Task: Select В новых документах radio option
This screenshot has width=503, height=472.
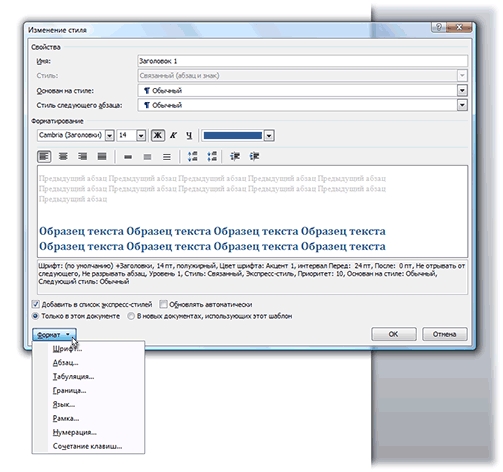Action: coord(131,316)
